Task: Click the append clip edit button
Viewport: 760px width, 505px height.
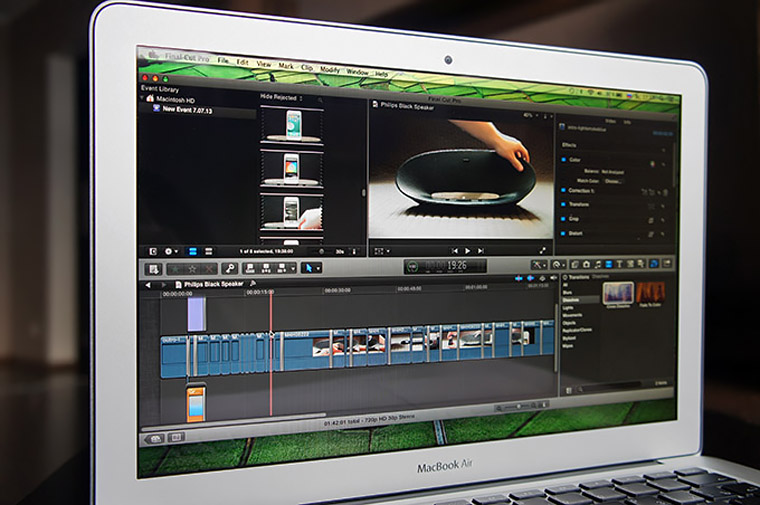Action: point(282,268)
